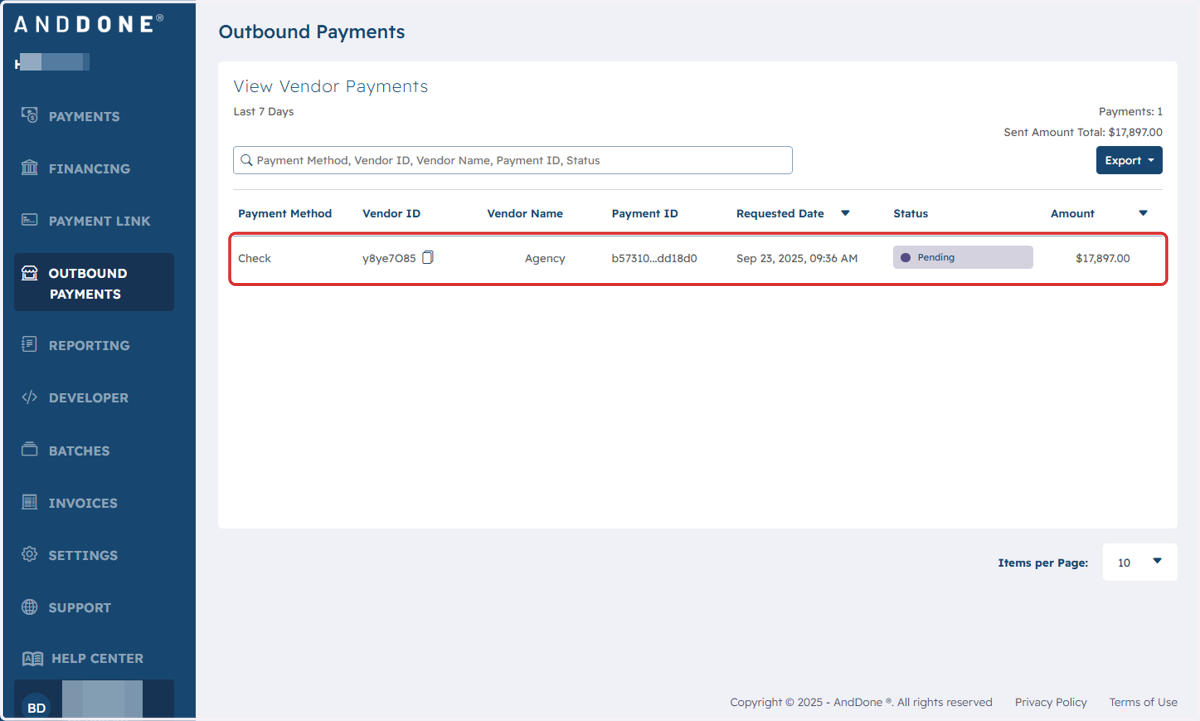The width and height of the screenshot is (1200, 721).
Task: Click the Vendor ID column header
Action: tap(391, 213)
